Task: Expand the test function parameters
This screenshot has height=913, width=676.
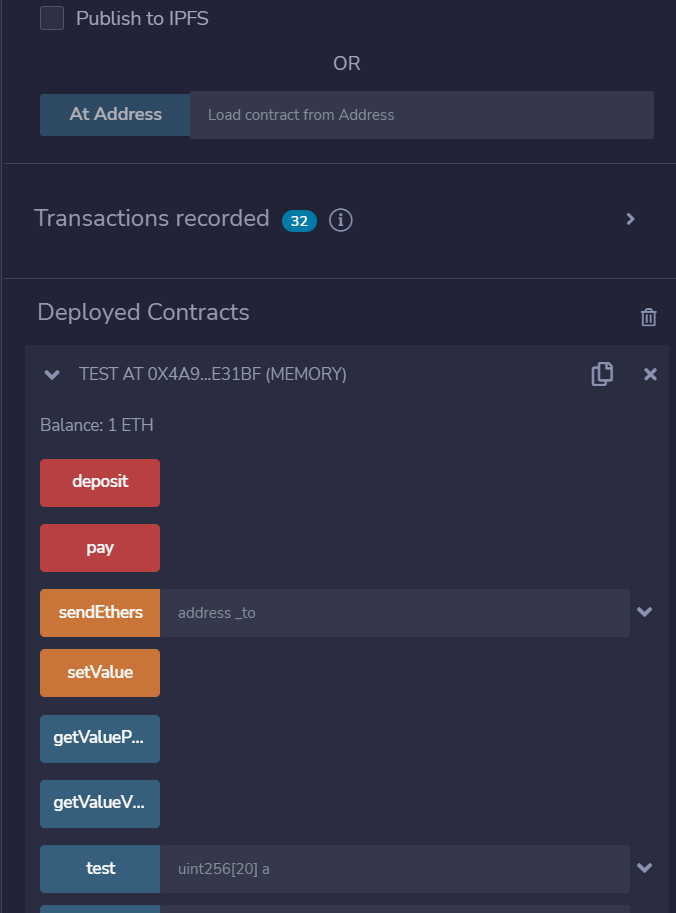Action: (x=644, y=868)
